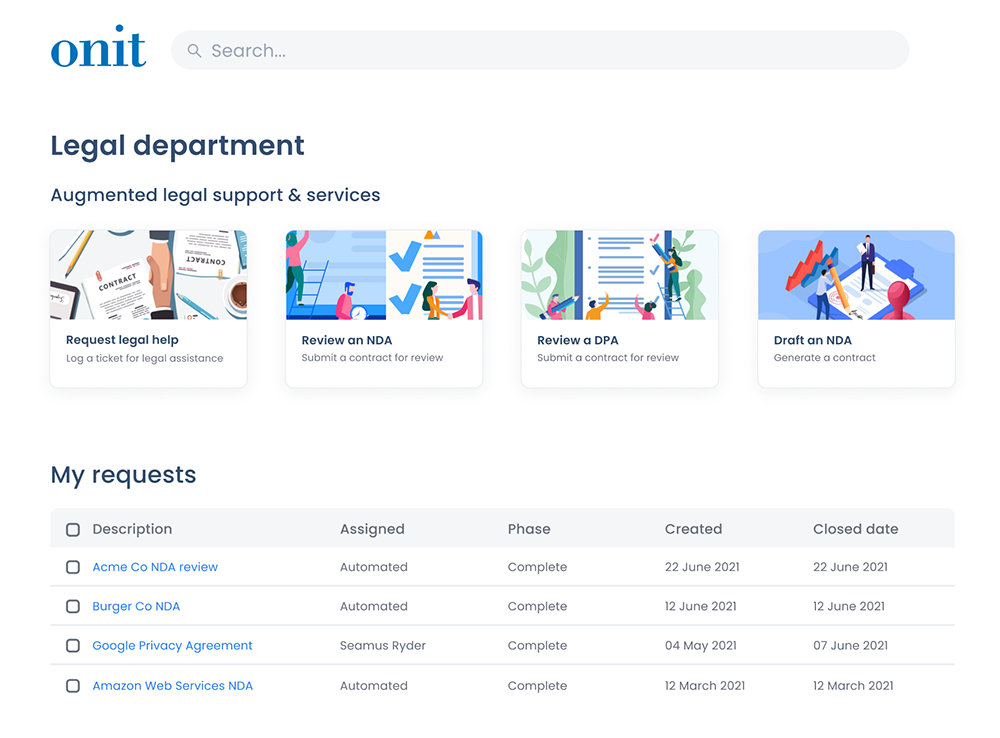This screenshot has width=1000, height=738.
Task: Check the Google Privacy Agreement row
Action: 73,646
